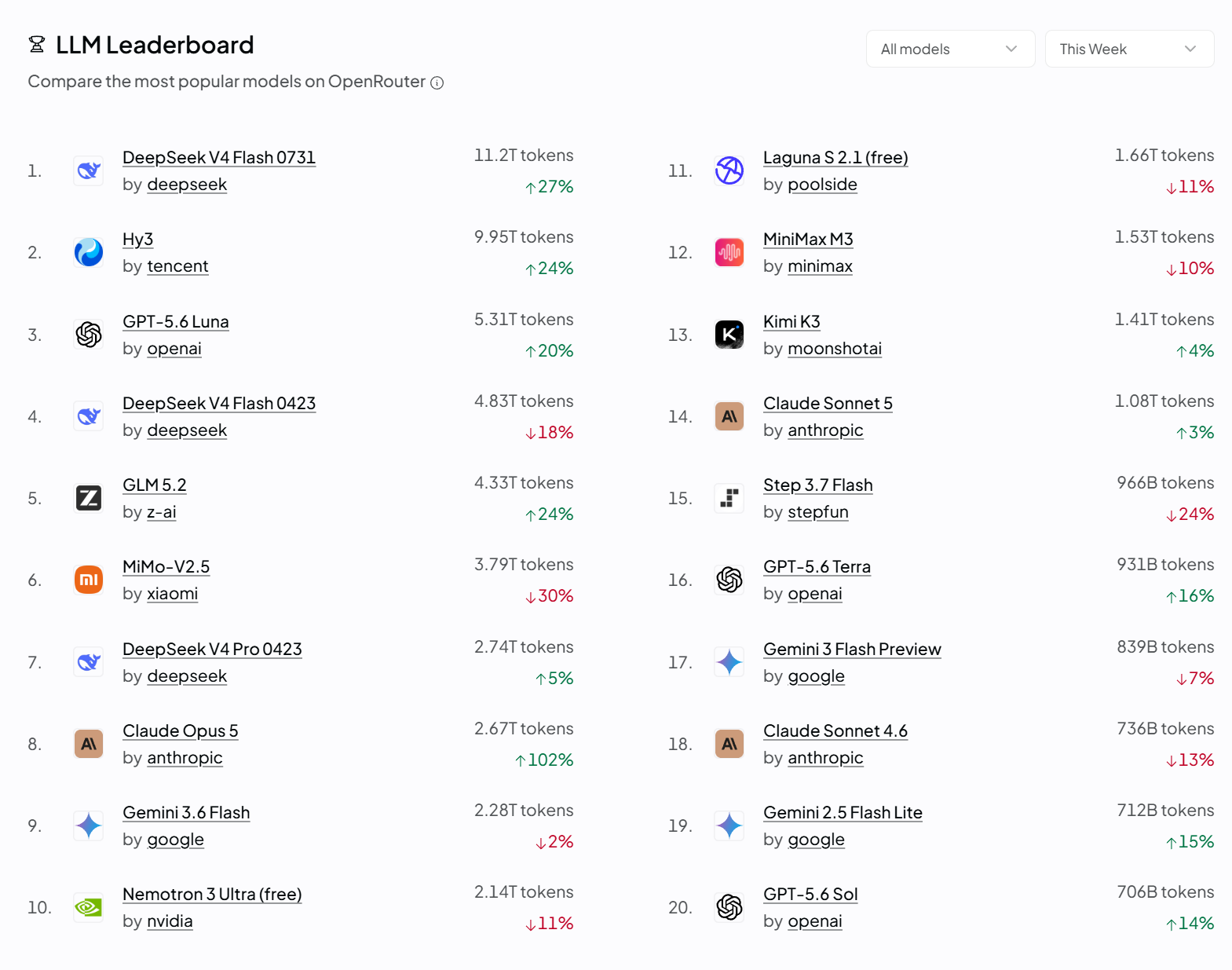Click the Xiaomi logo beside MiMo-V2.5
Screen dimensions: 1232x970
pos(89,580)
